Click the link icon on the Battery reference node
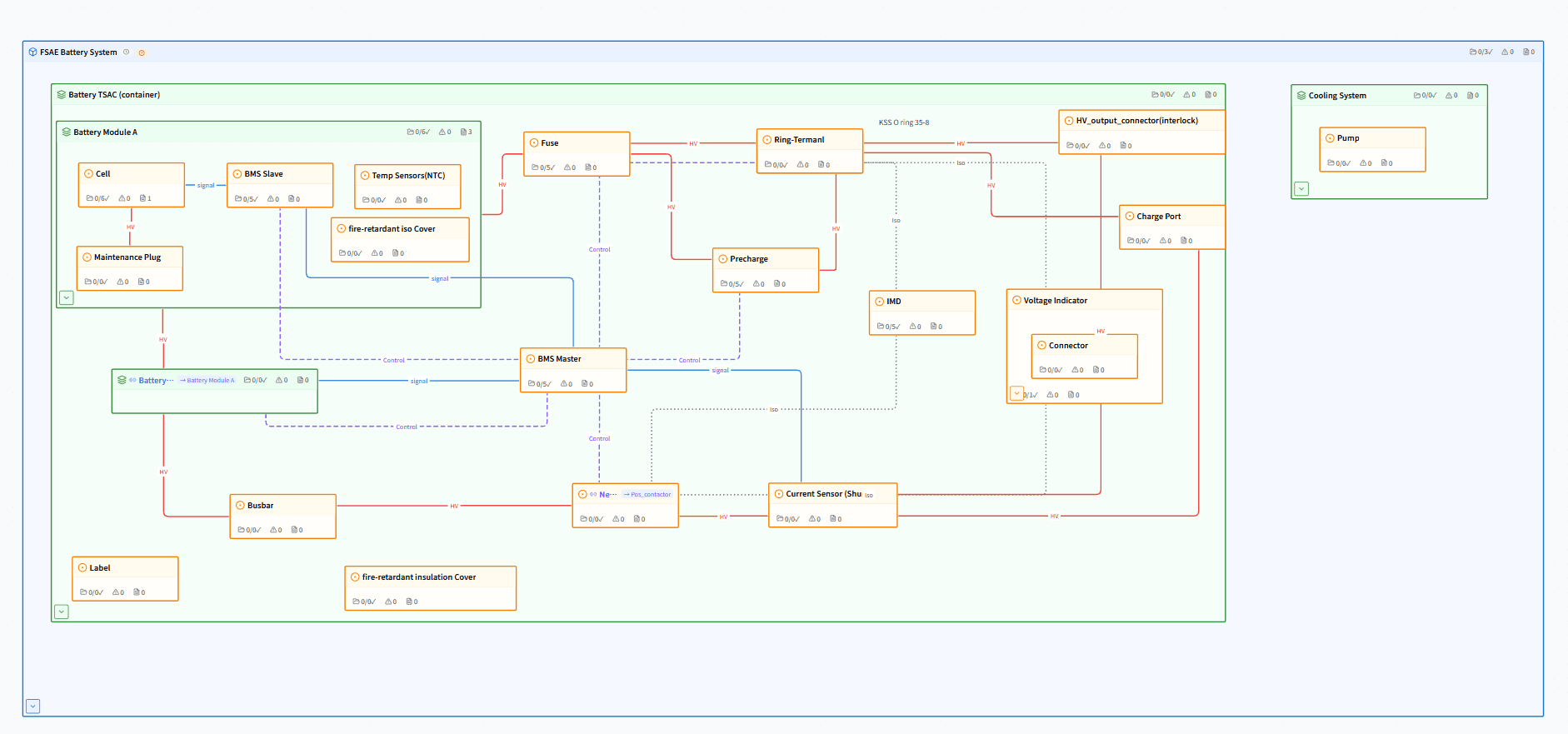1568x734 pixels. coord(132,380)
